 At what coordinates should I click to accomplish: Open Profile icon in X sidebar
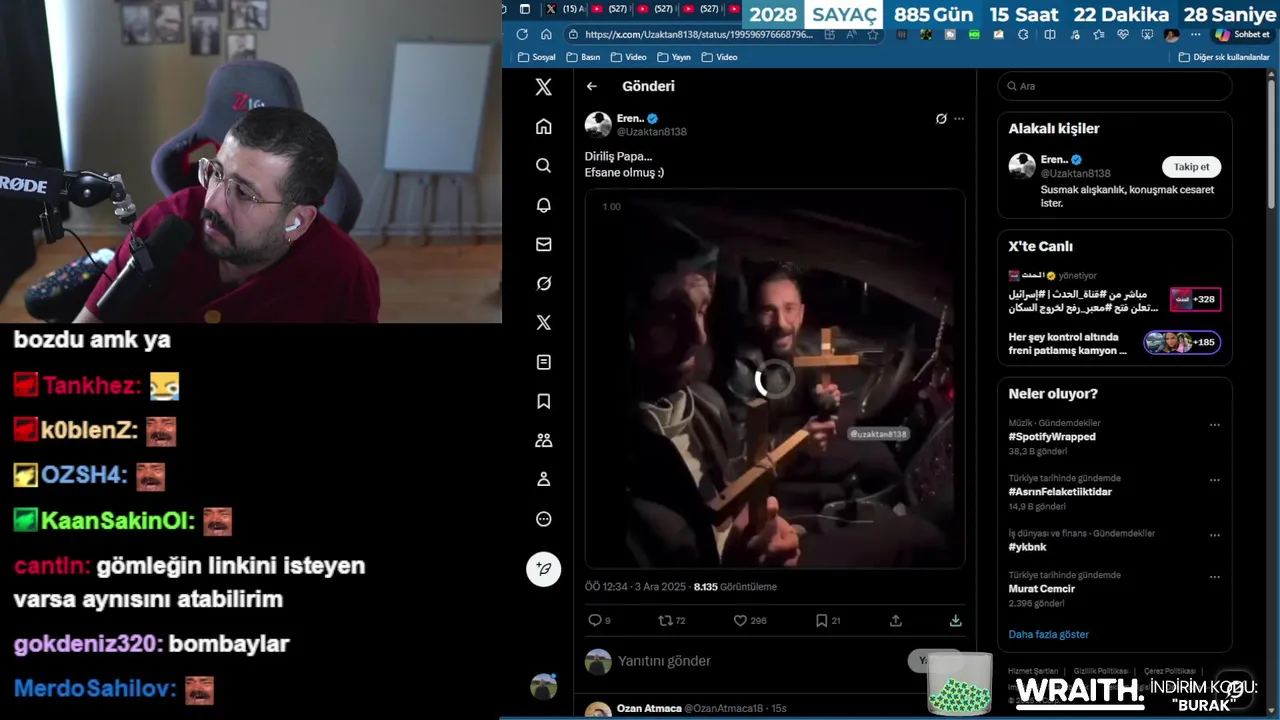tap(543, 479)
